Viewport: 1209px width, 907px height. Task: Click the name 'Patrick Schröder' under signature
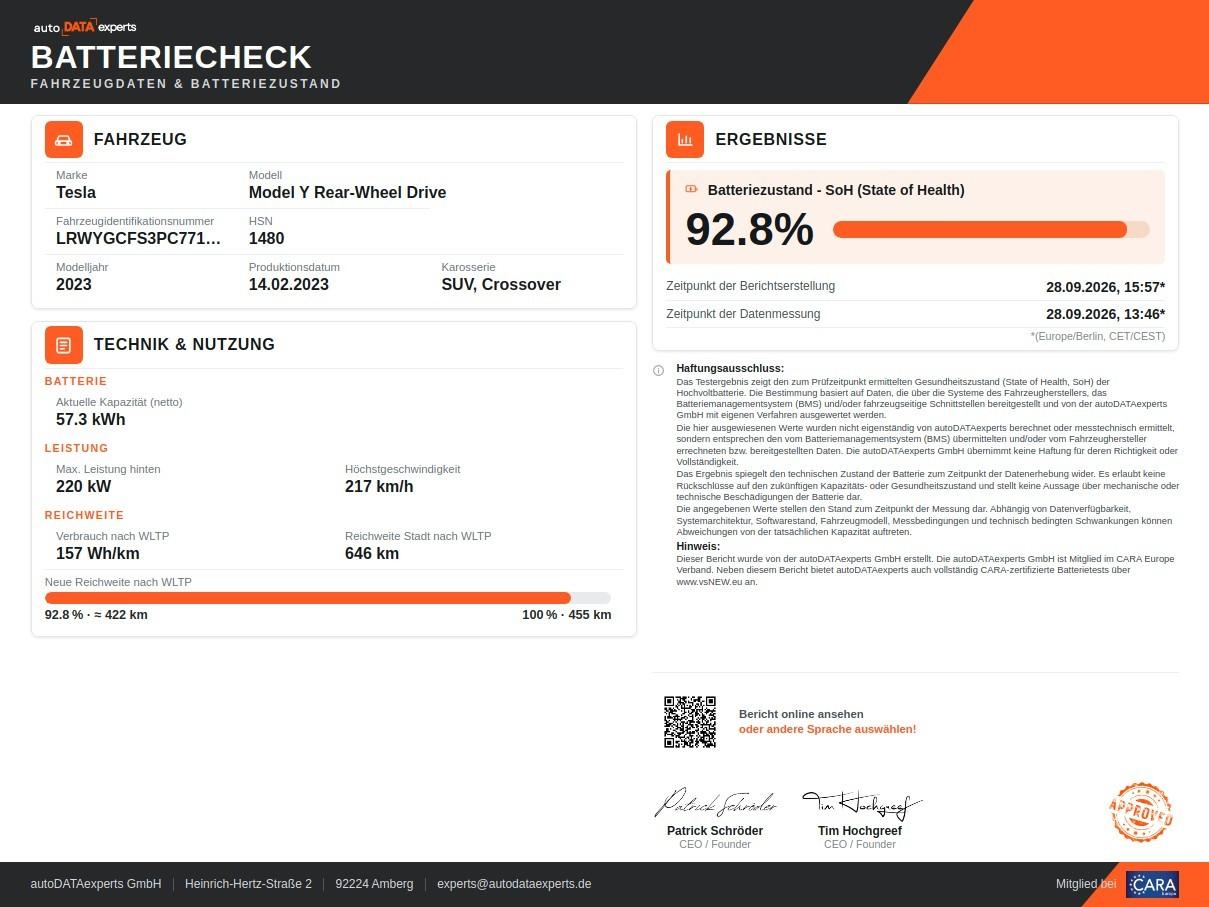pyautogui.click(x=715, y=831)
